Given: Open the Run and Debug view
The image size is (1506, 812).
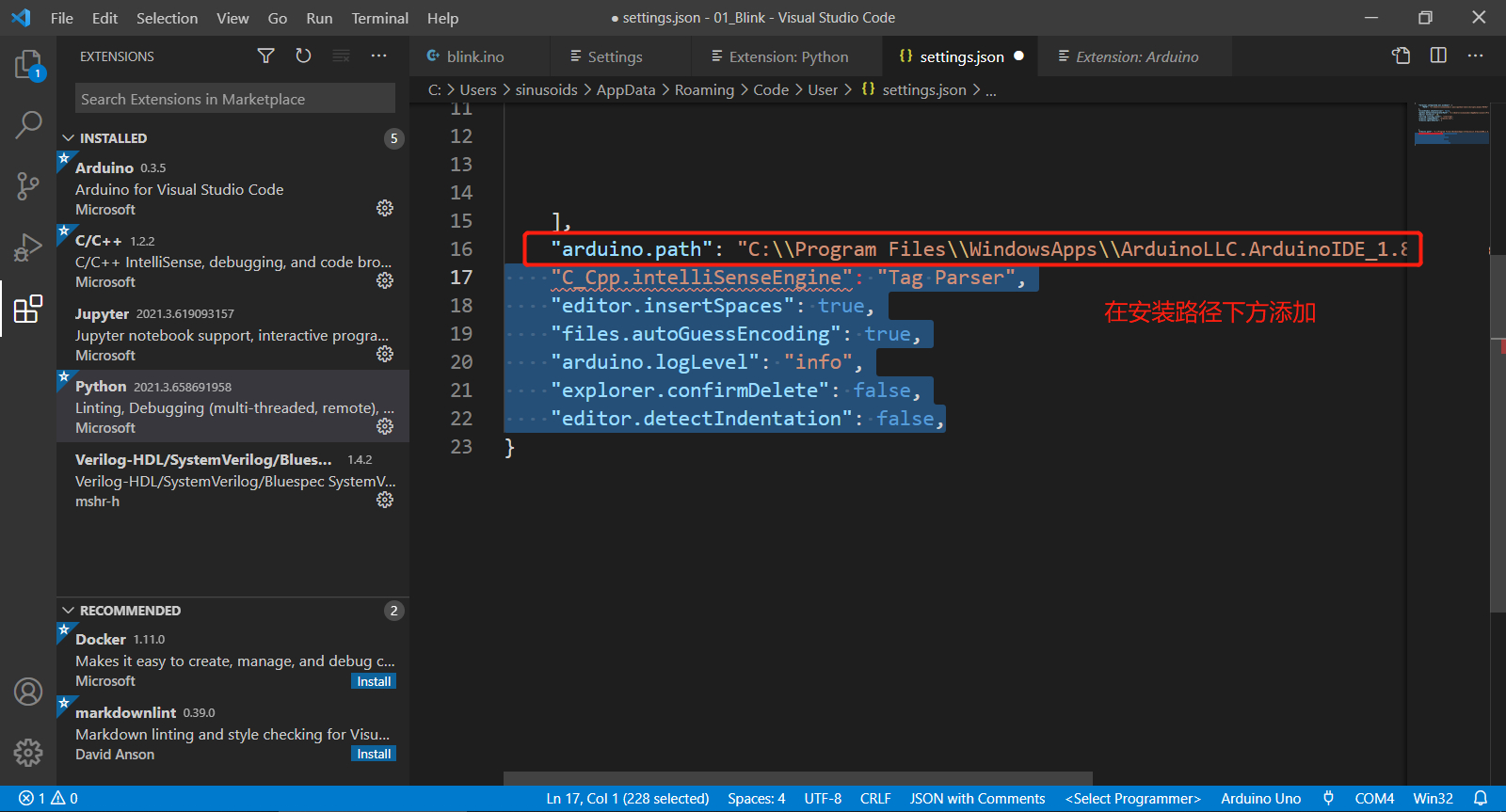Looking at the screenshot, I should (x=28, y=247).
